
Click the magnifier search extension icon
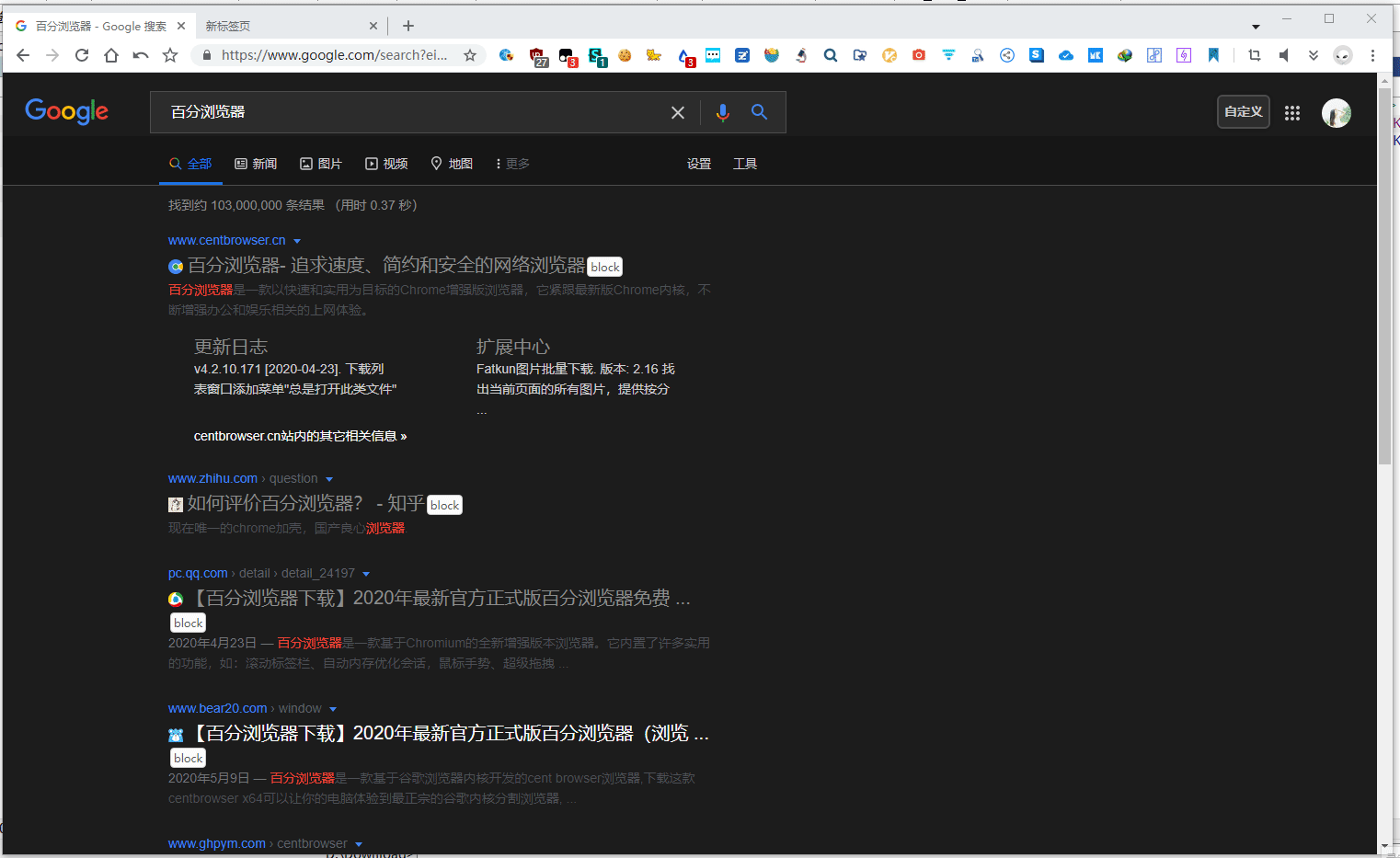tap(831, 55)
